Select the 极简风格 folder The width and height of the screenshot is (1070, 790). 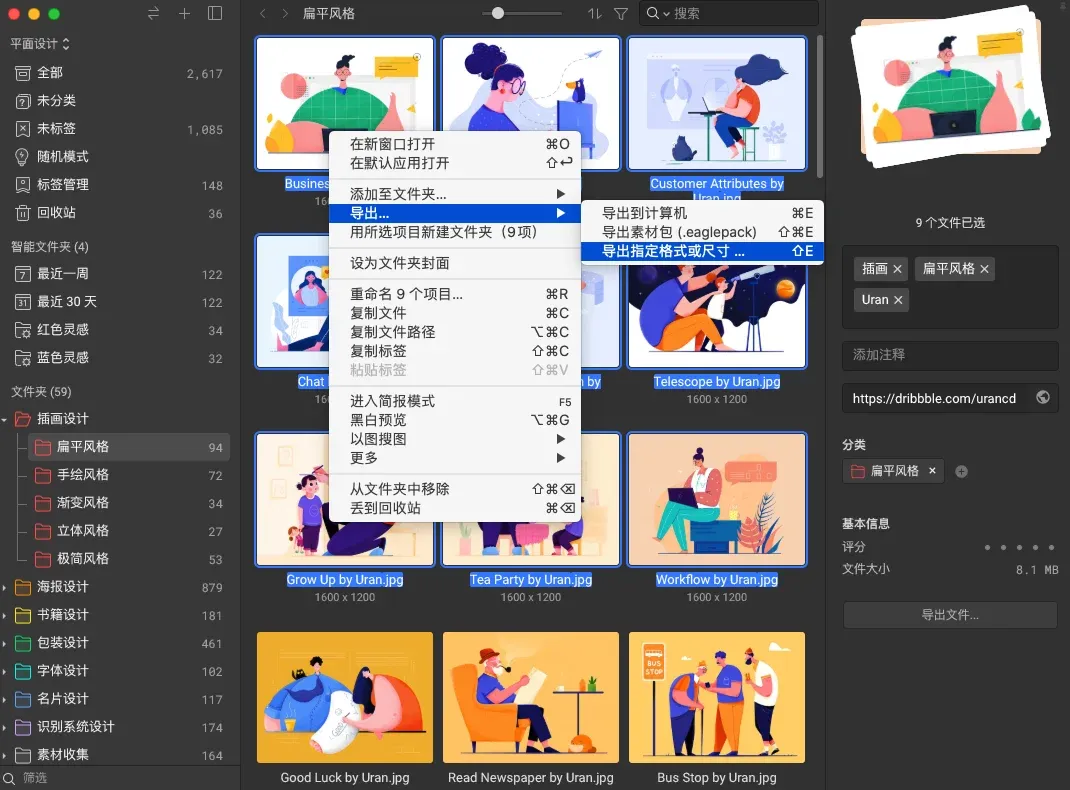(x=129, y=559)
